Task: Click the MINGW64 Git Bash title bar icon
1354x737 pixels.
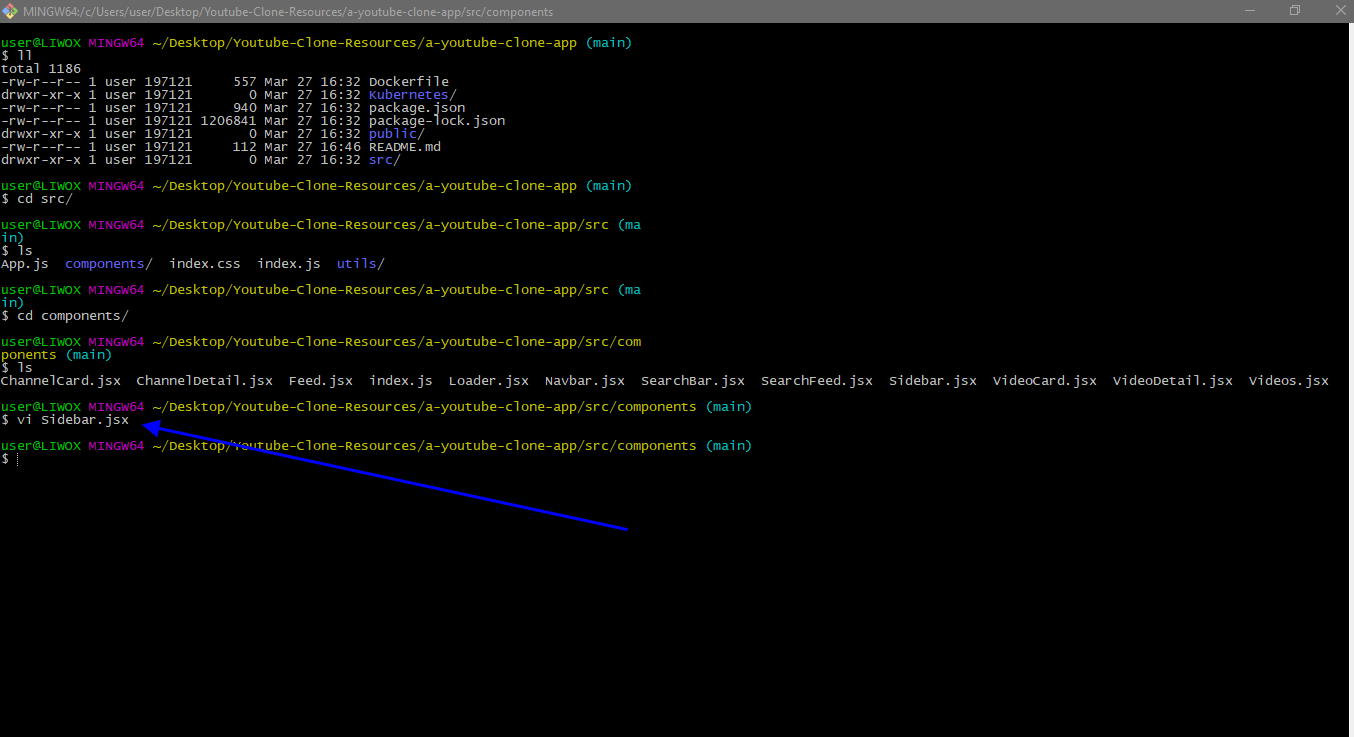Action: (x=11, y=11)
